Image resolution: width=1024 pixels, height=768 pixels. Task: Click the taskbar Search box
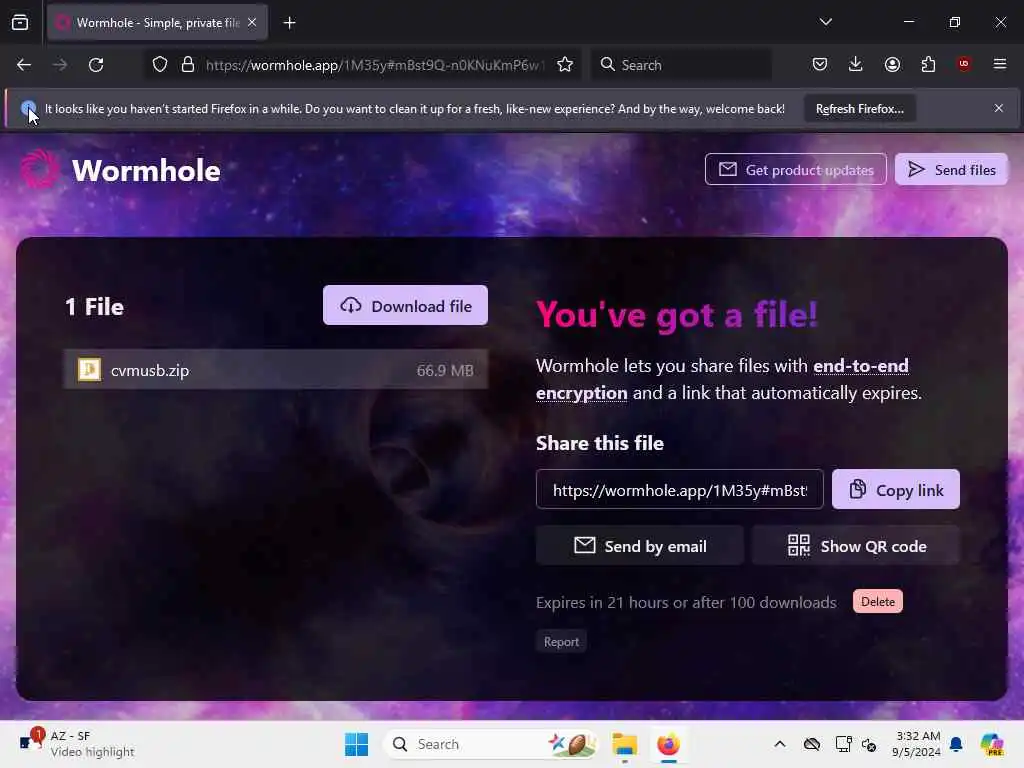pyautogui.click(x=490, y=744)
